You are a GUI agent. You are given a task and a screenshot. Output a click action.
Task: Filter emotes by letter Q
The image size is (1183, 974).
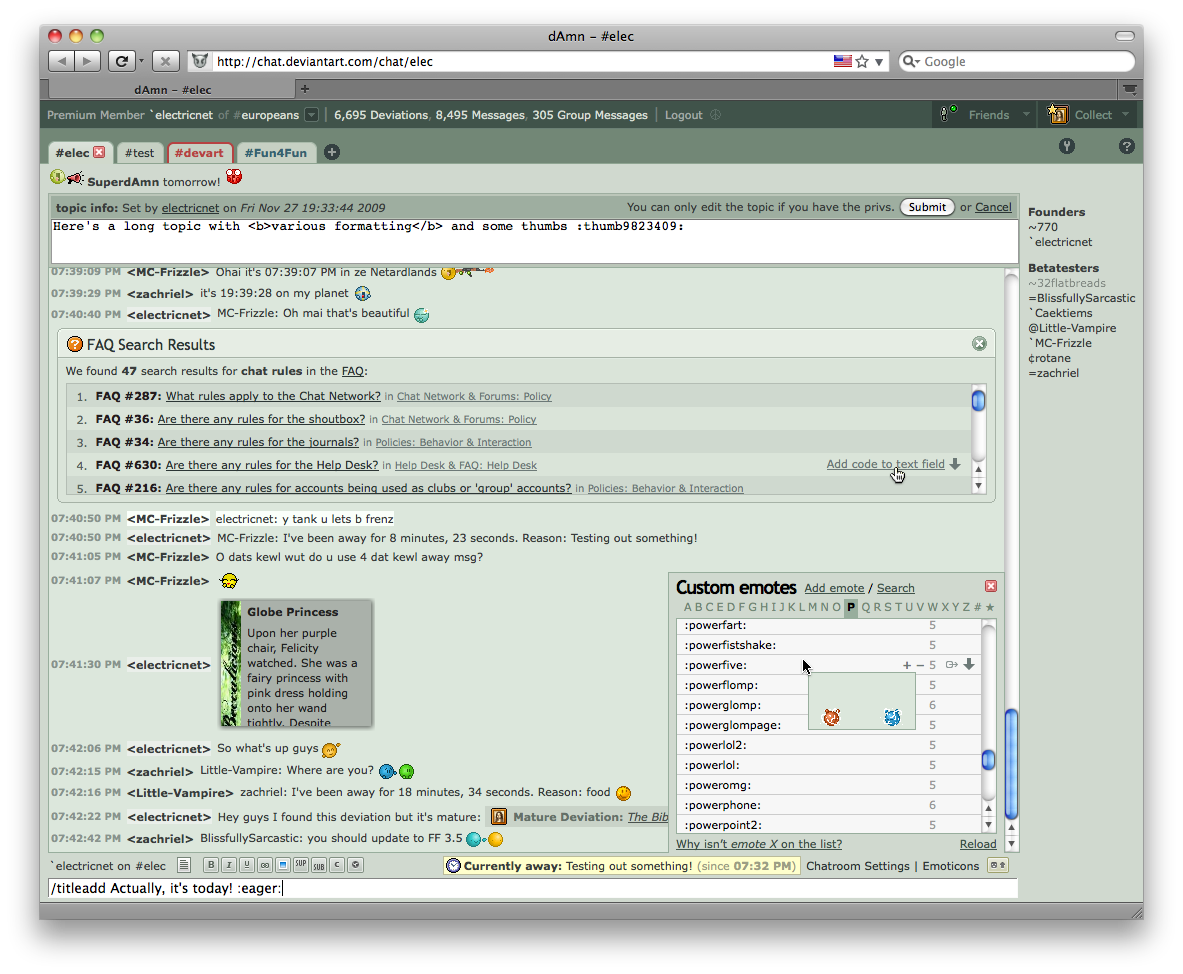pyautogui.click(x=865, y=607)
